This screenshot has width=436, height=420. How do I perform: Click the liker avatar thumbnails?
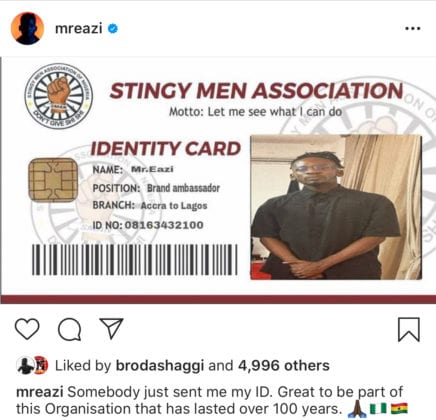point(32,365)
